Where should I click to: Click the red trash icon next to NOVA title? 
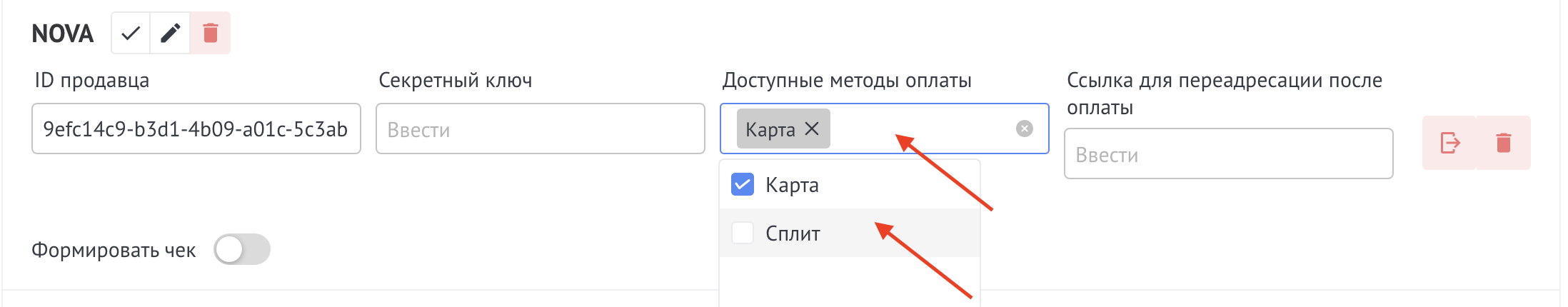pos(210,33)
